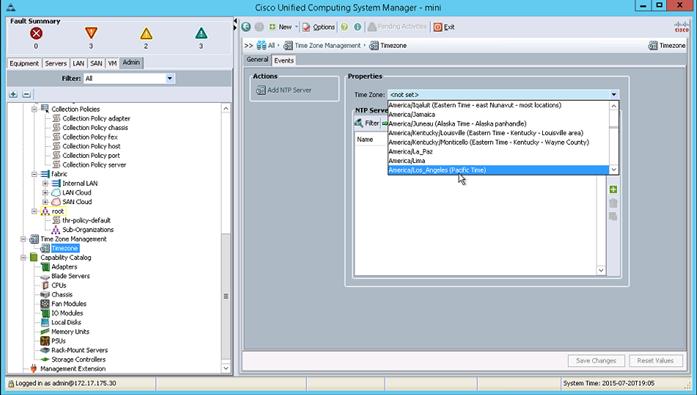The image size is (697, 395).
Task: Expand the Internal LAN node
Action: pyautogui.click(x=45, y=184)
